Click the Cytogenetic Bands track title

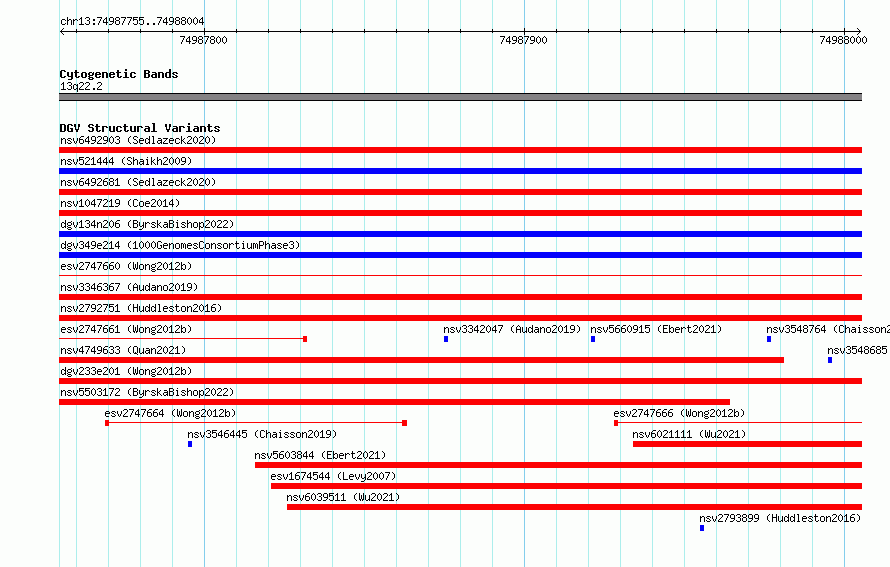pos(119,74)
